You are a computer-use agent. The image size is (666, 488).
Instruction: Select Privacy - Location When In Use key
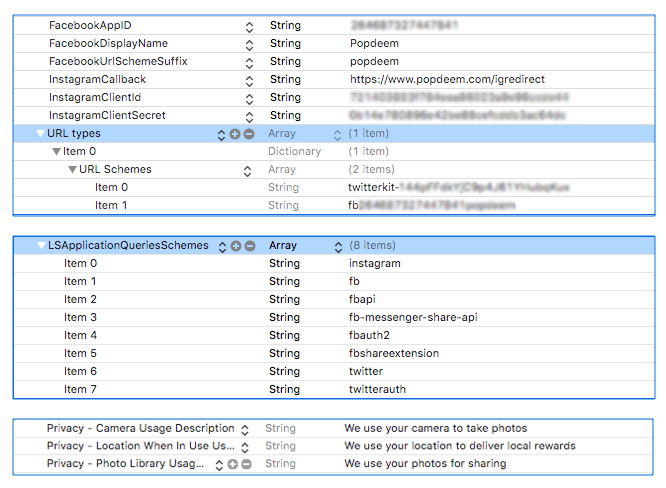[141, 446]
